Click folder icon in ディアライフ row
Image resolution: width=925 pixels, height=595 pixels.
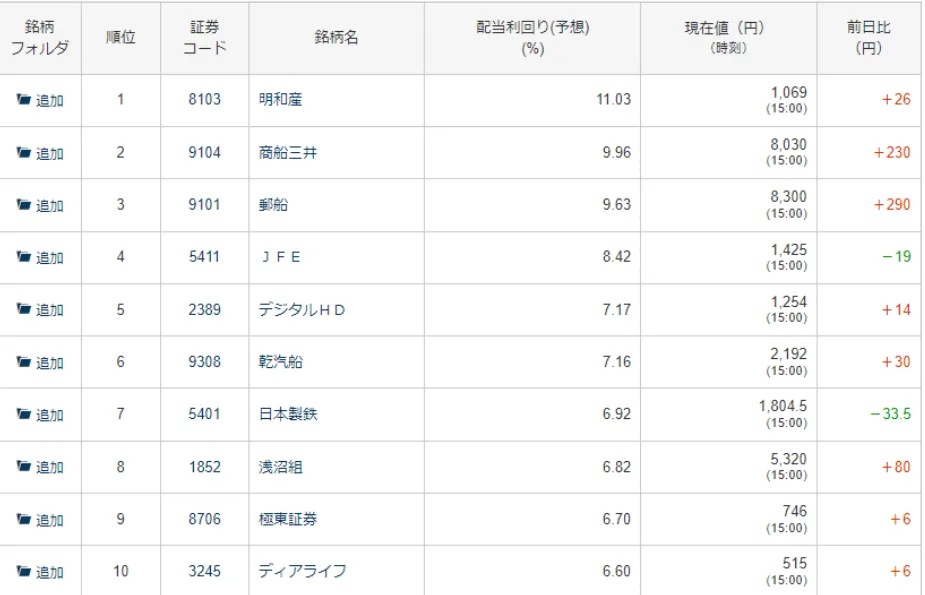click(x=24, y=571)
